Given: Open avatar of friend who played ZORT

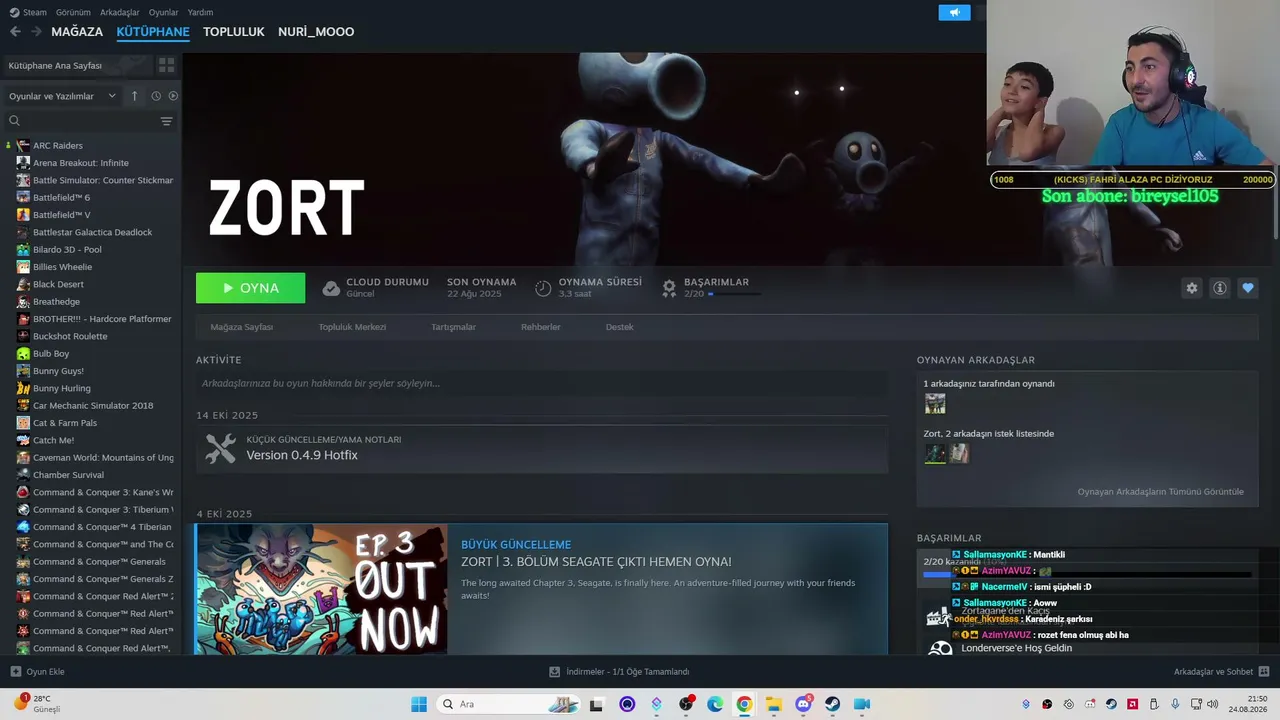Looking at the screenshot, I should [x=935, y=404].
